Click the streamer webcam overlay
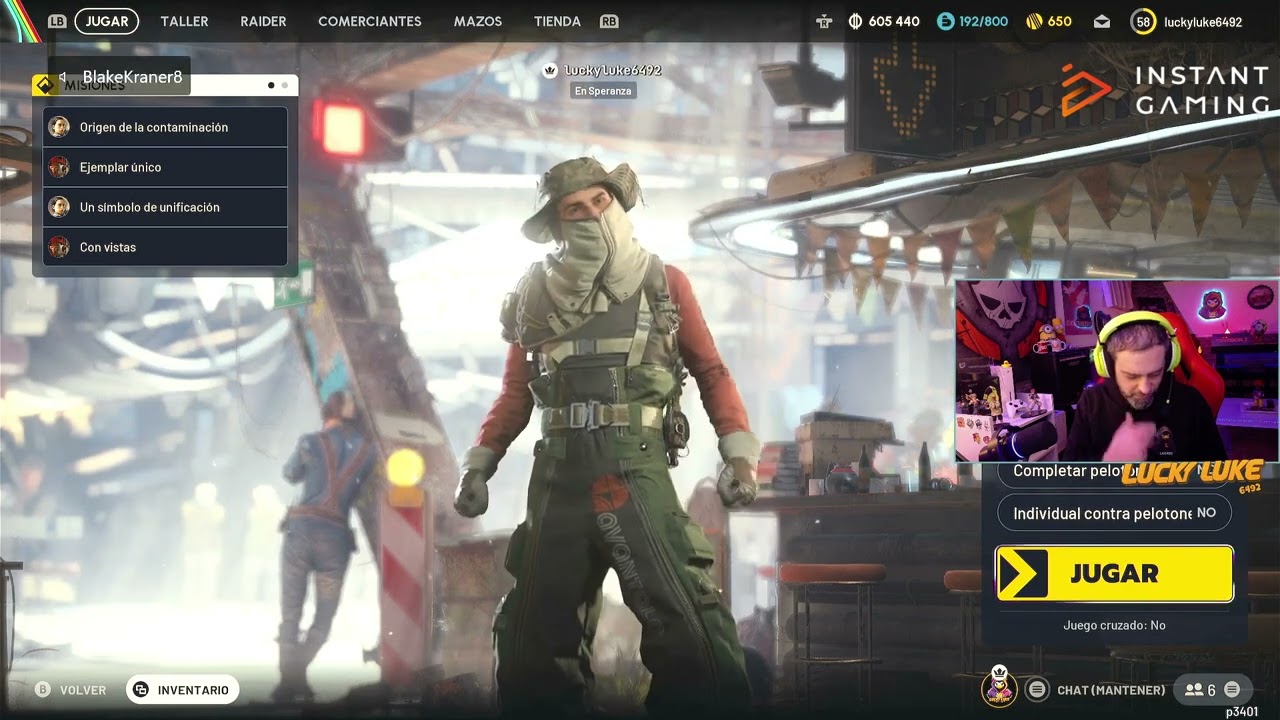 [x=1116, y=371]
